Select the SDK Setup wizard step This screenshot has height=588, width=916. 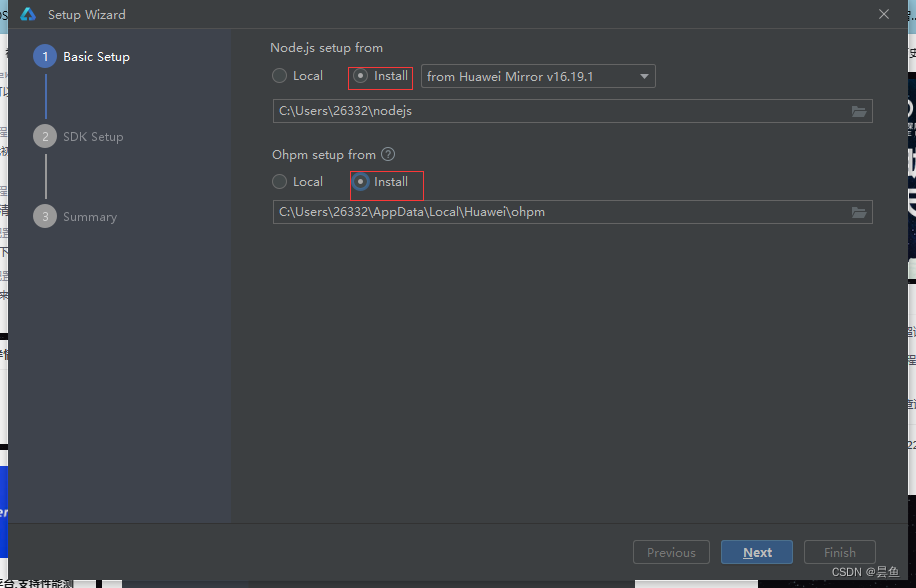click(79, 137)
